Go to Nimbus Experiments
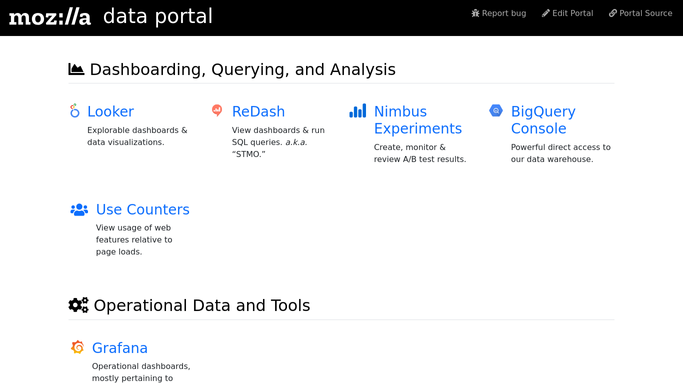 tap(418, 120)
